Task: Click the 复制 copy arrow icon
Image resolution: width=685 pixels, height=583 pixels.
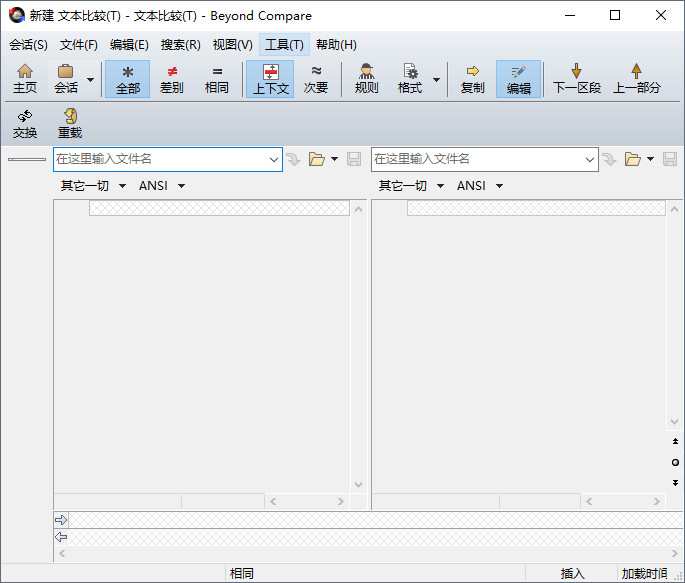Action: (472, 79)
